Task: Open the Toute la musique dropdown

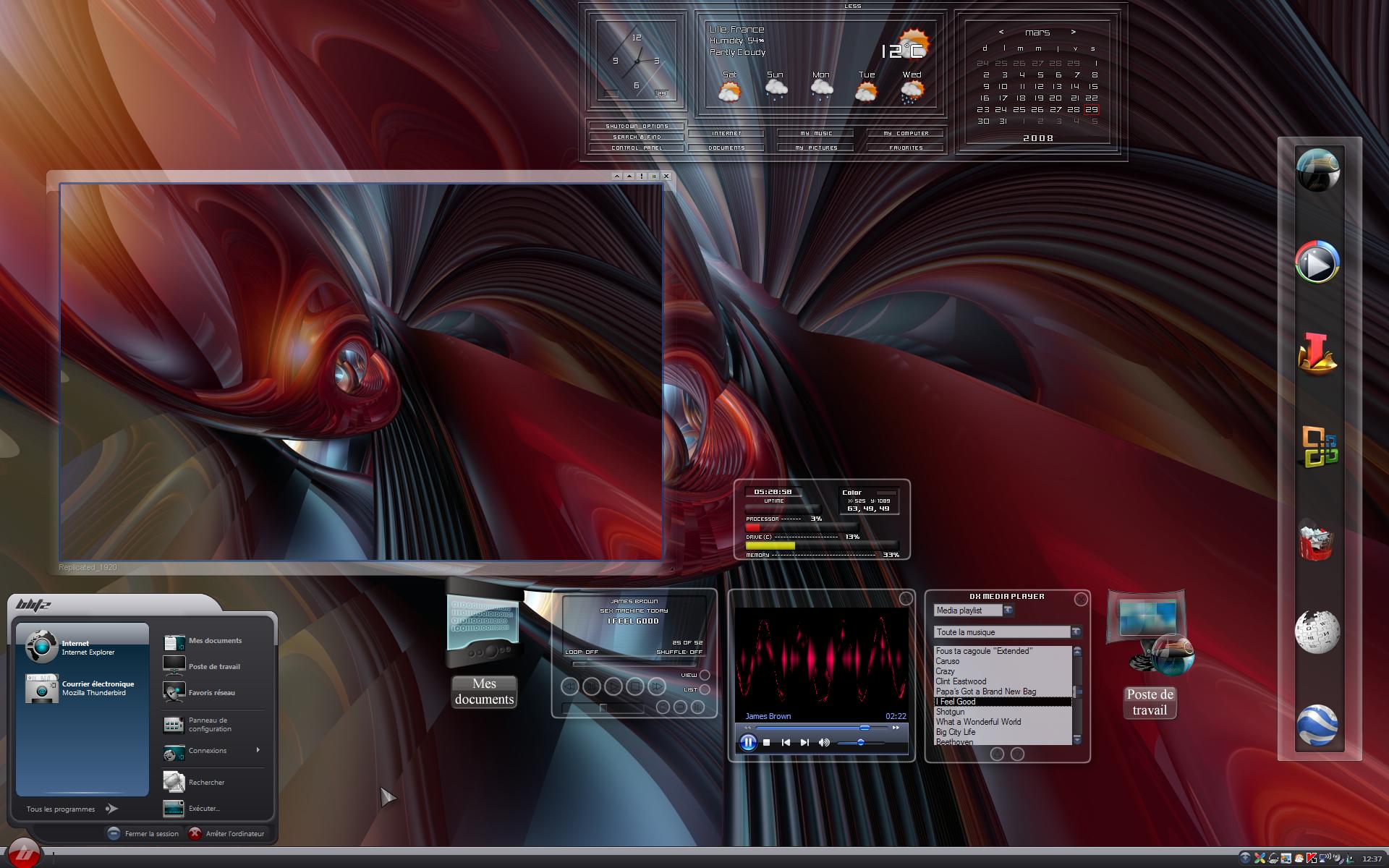Action: point(1076,632)
